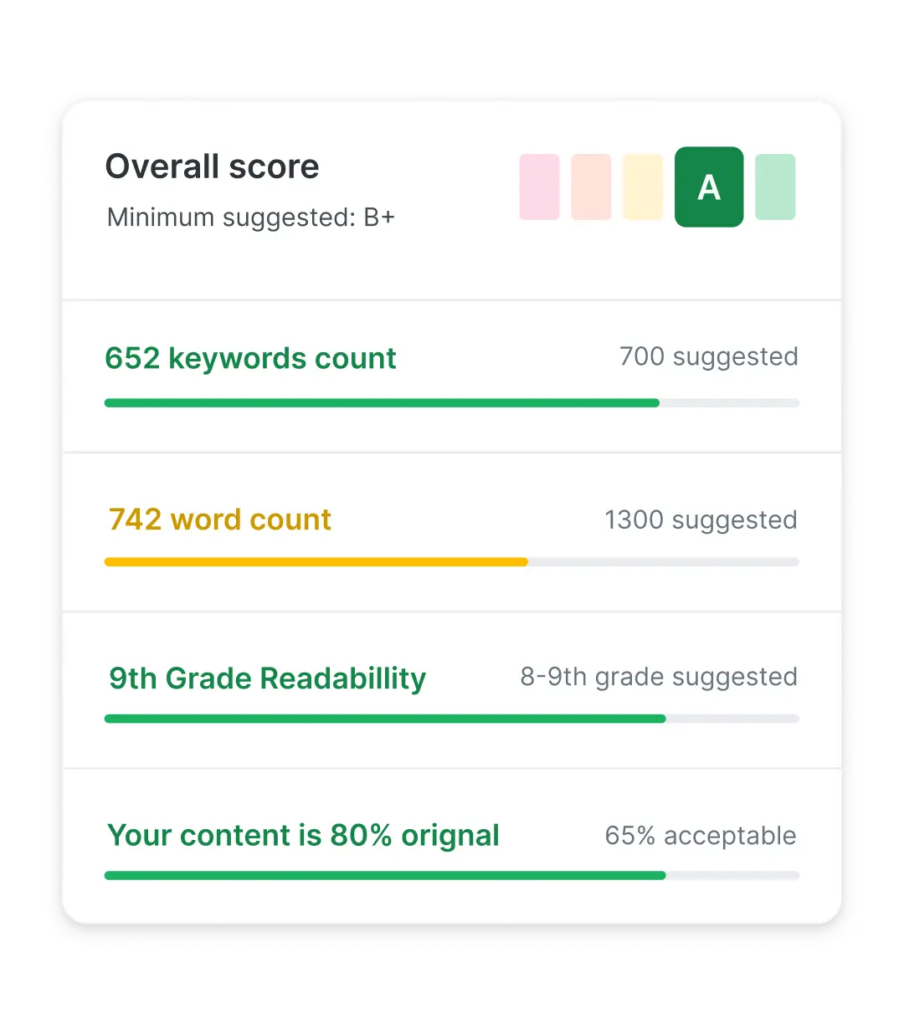Image resolution: width=904 pixels, height=1024 pixels.
Task: Select the green A grade badge
Action: 709,187
